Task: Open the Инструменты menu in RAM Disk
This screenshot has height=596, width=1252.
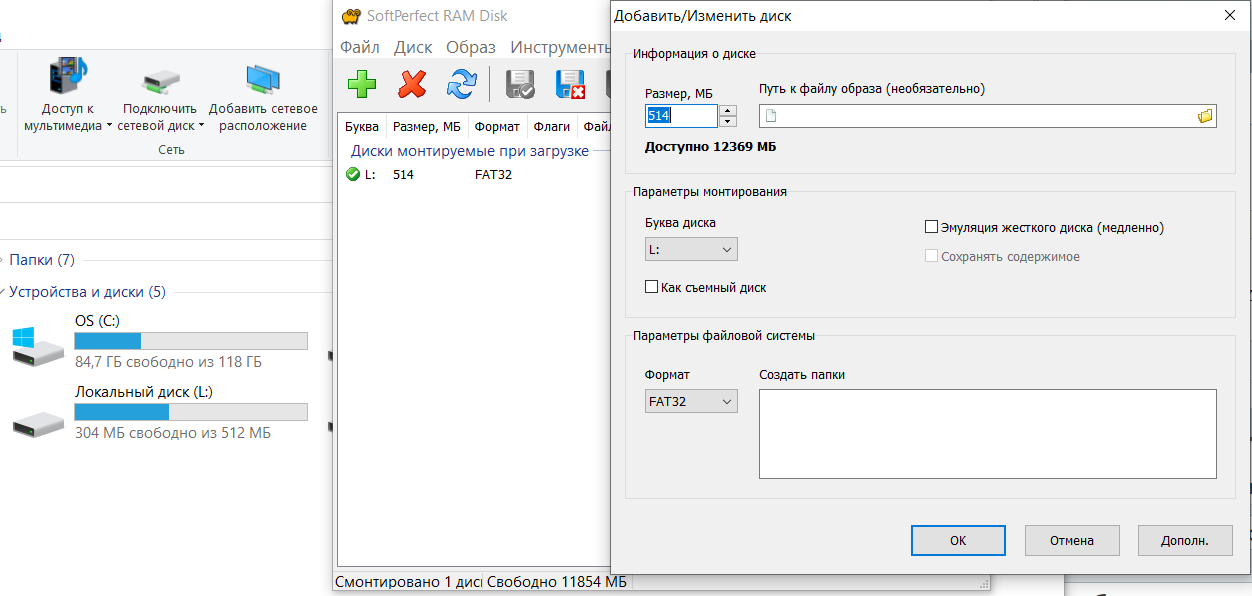Action: tap(560, 47)
